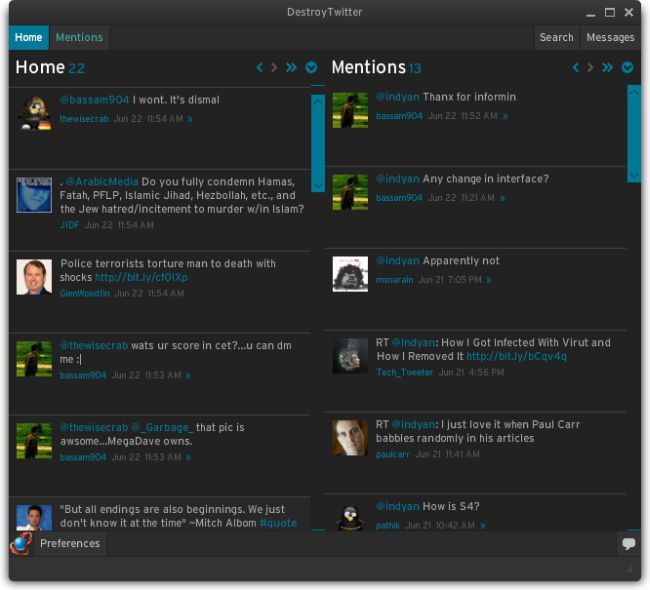Open conversation arrow on 'Thanx for informin' mention
Viewport: 650px width, 590px height.
(505, 117)
